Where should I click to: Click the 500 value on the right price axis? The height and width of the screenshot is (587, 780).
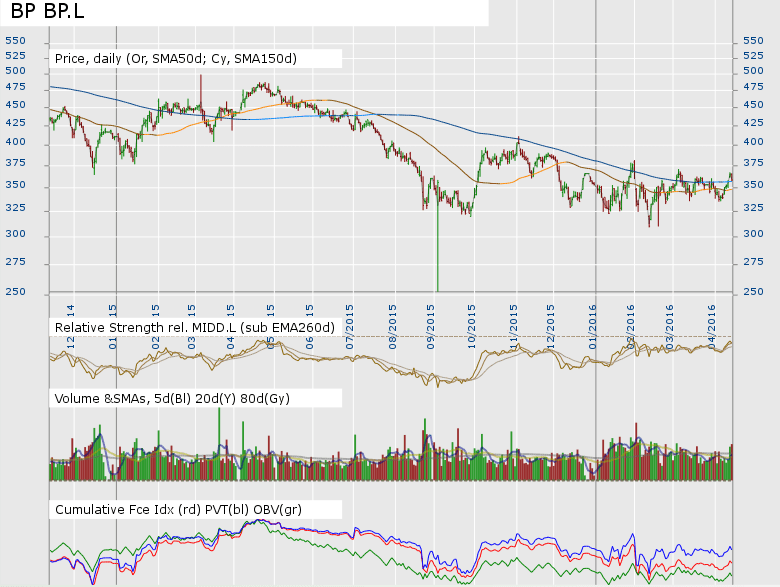point(753,71)
